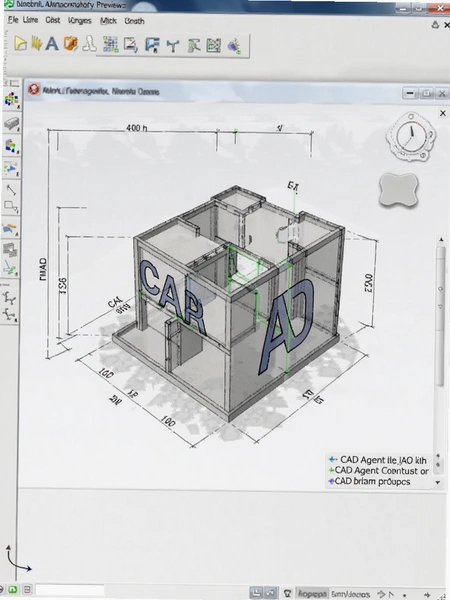The width and height of the screenshot is (450, 600).
Task: Click the gray rounded square view widget
Action: tap(398, 190)
